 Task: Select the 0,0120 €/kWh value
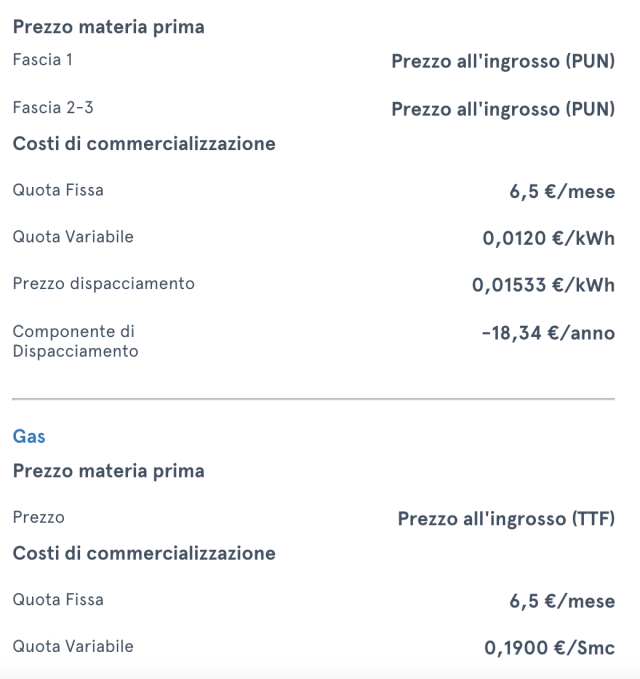[549, 238]
